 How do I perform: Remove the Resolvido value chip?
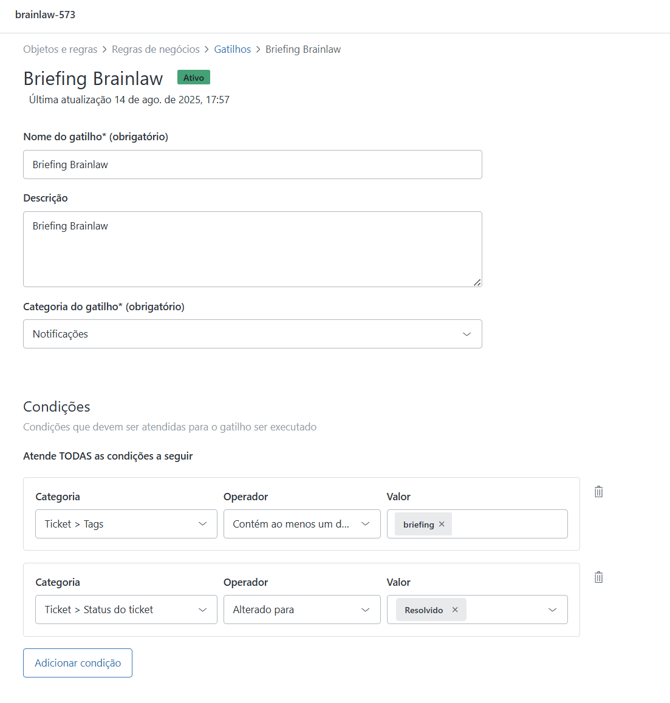coord(455,610)
